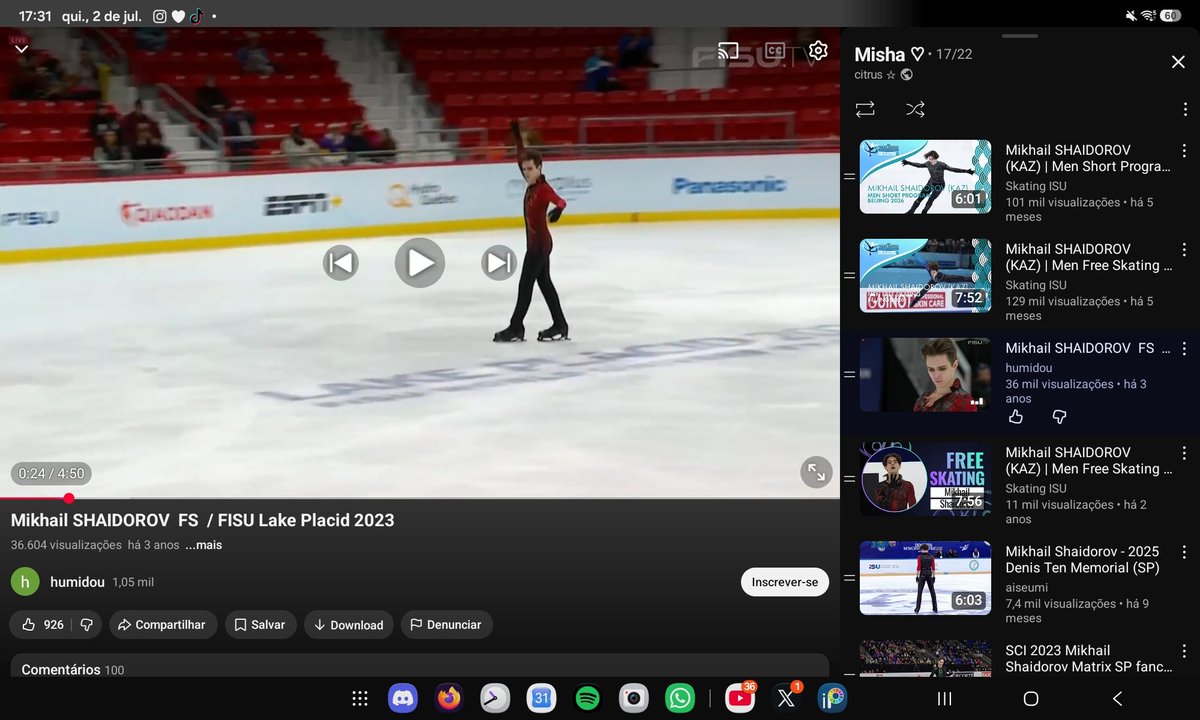Save video with Salvar button

260,625
